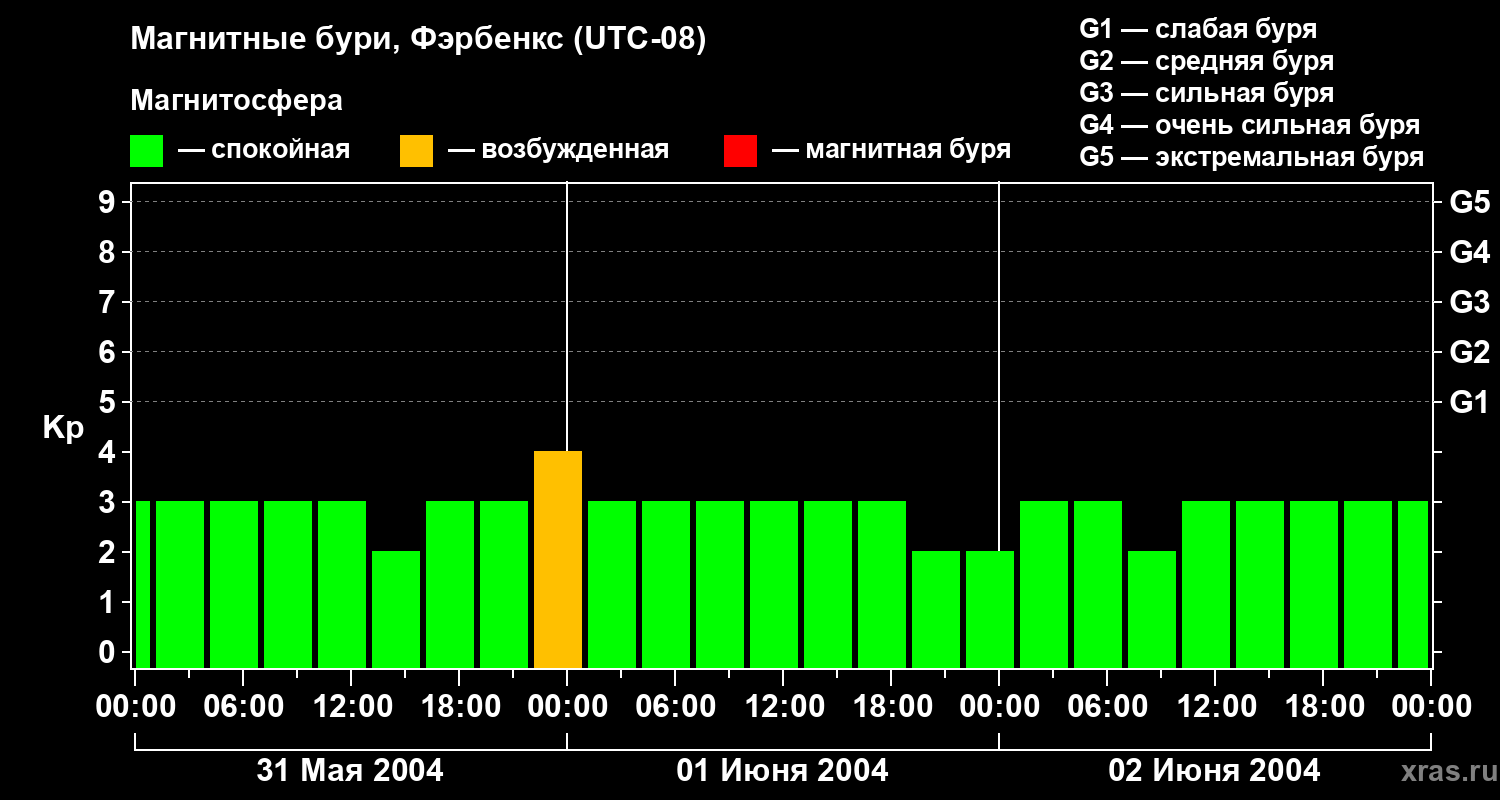Click 'G5 — экстремальная буря' legend line
This screenshot has width=1500, height=800.
pos(1252,157)
